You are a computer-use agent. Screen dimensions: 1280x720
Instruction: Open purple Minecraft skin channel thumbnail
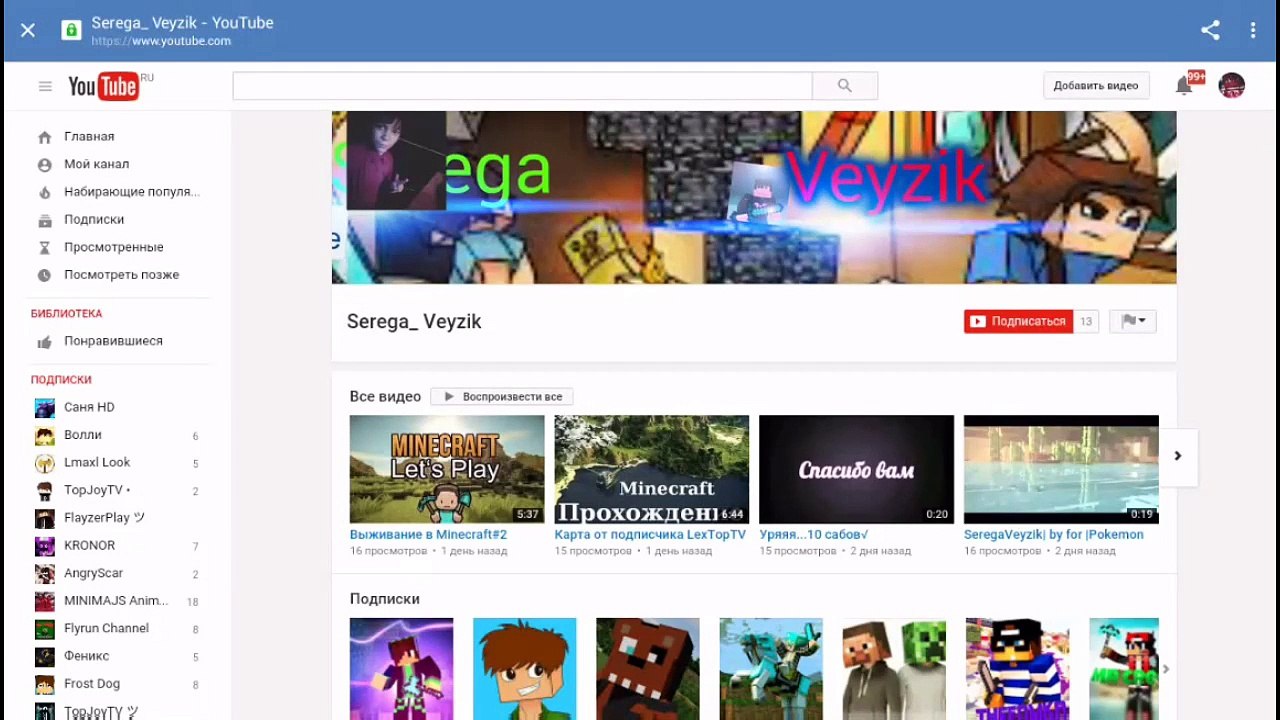[x=401, y=669]
